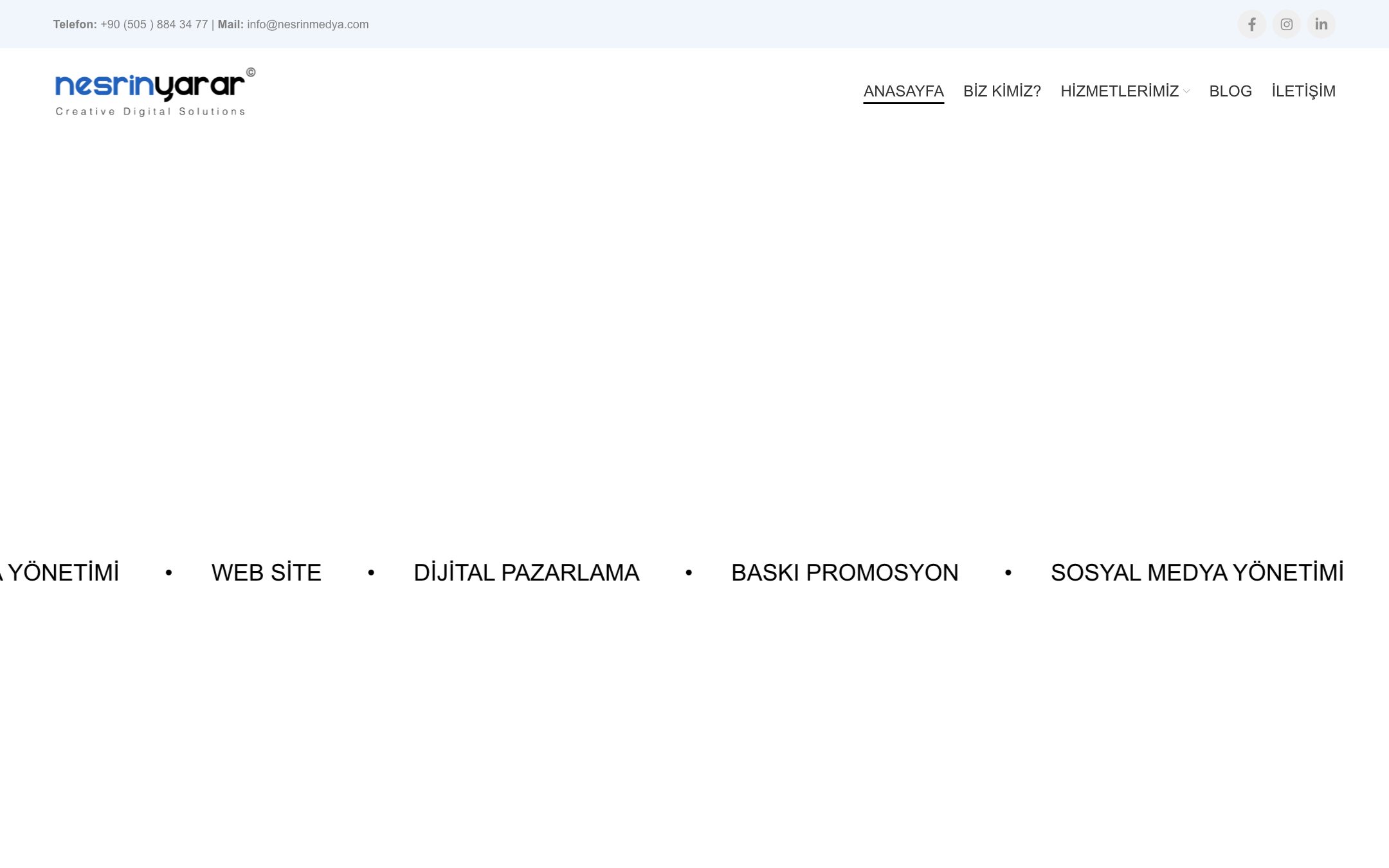
Task: Open the Instagram social icon
Action: [1286, 24]
